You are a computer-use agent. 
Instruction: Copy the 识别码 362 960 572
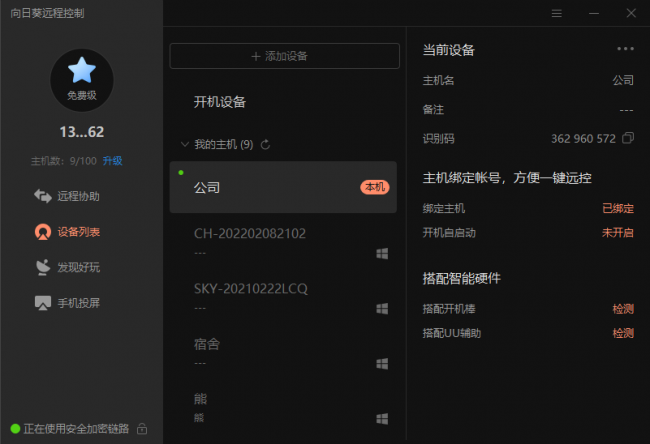point(628,138)
